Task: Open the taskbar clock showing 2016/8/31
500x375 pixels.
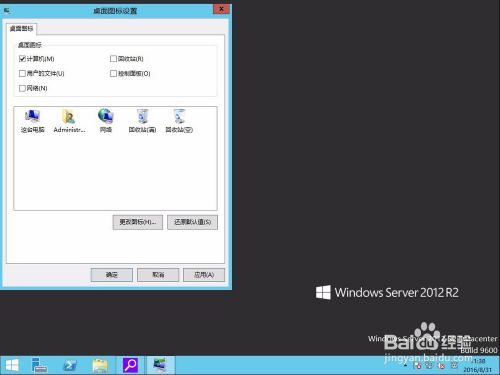Action: coord(478,366)
